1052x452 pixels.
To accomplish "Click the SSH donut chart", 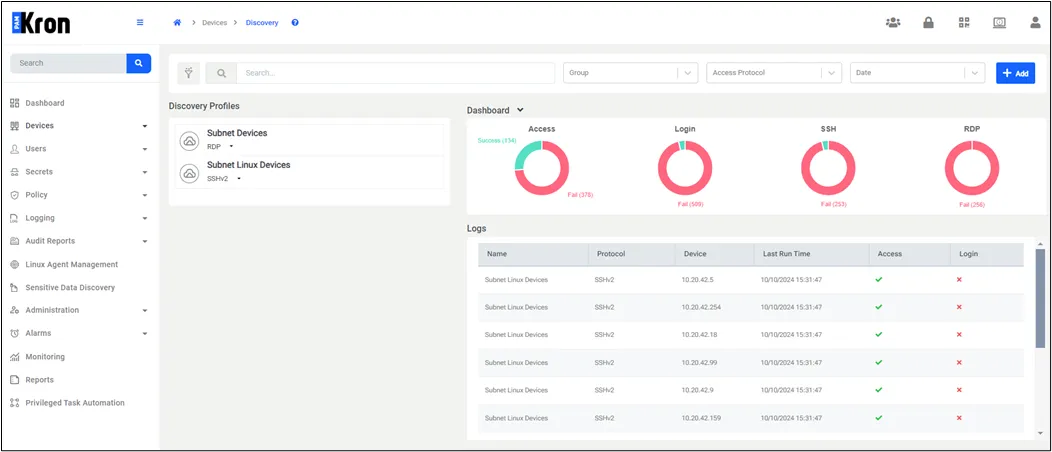I will [x=828, y=168].
